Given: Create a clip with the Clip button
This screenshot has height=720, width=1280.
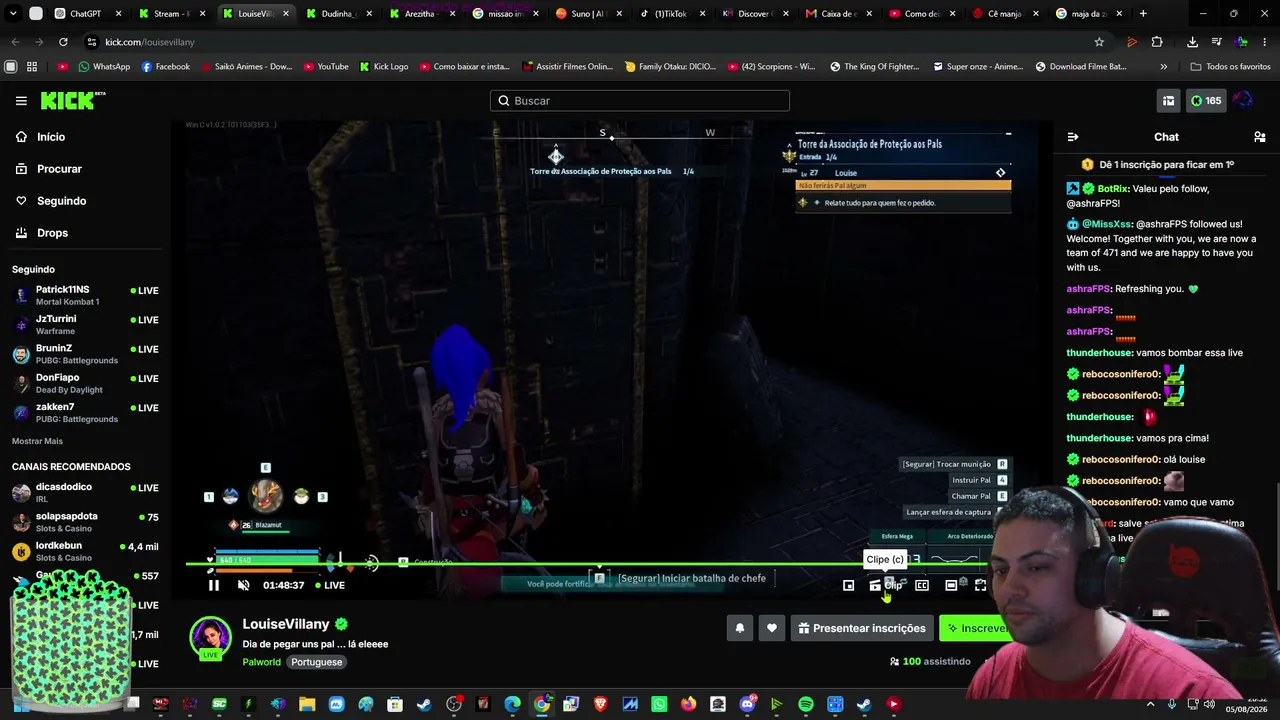Looking at the screenshot, I should [886, 585].
